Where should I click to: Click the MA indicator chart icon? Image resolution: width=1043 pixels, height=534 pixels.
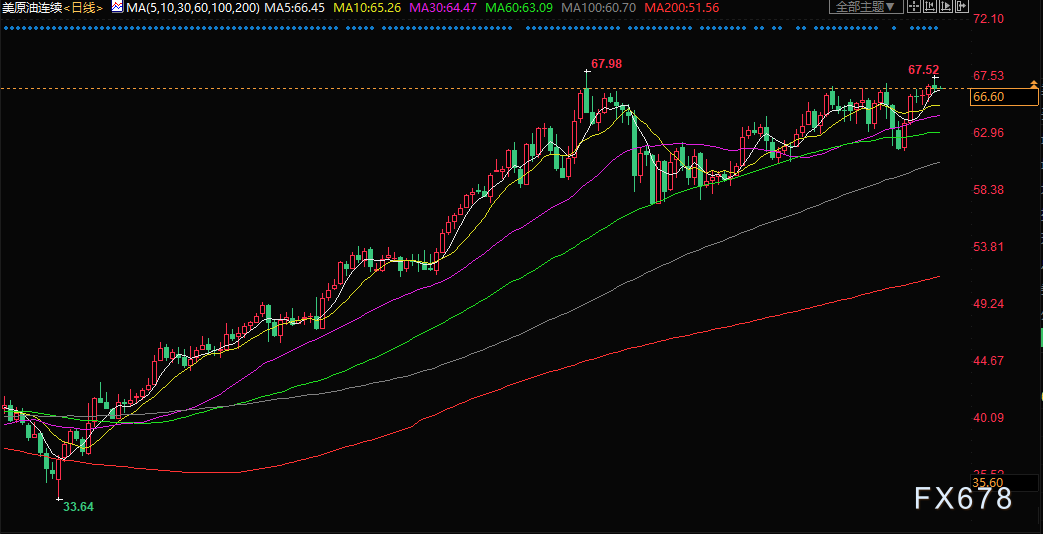117,7
